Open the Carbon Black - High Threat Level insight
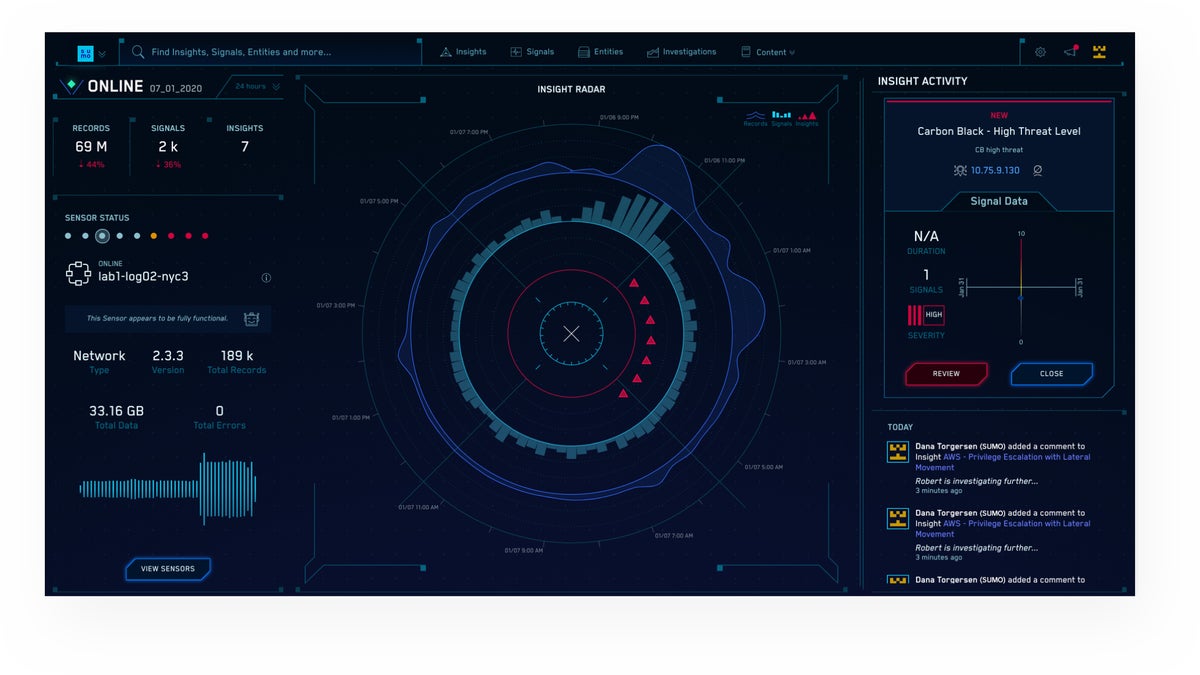The height and width of the screenshot is (675, 1200). [999, 131]
